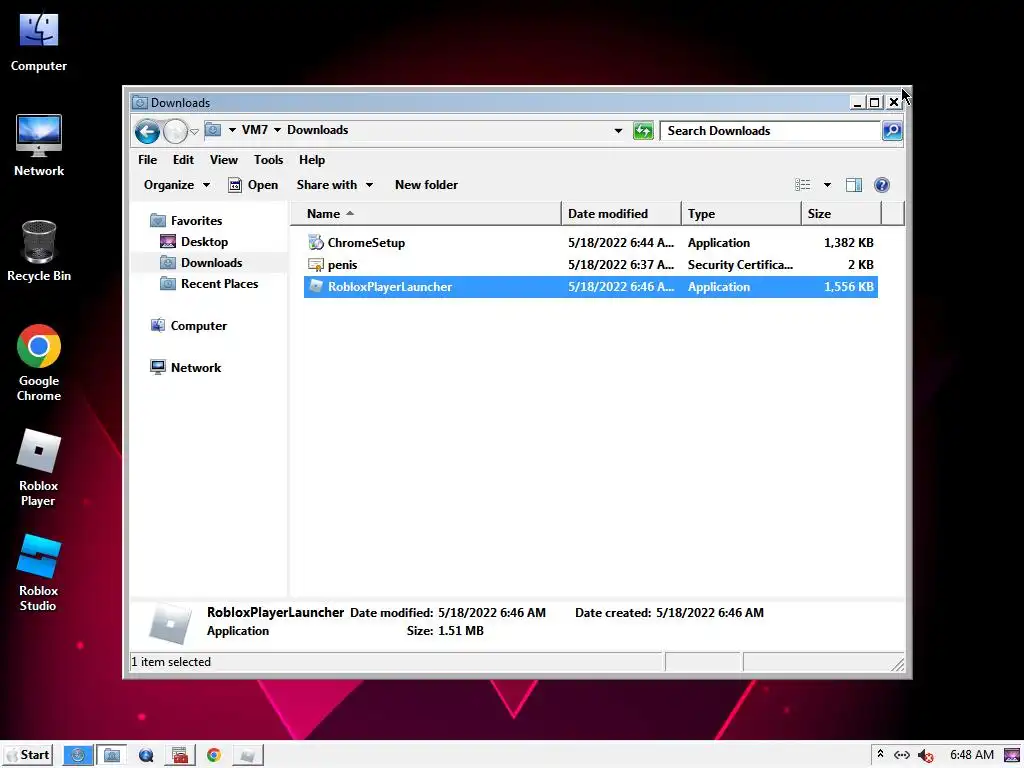Sort by the Name column header
Image resolution: width=1024 pixels, height=768 pixels.
(425, 214)
